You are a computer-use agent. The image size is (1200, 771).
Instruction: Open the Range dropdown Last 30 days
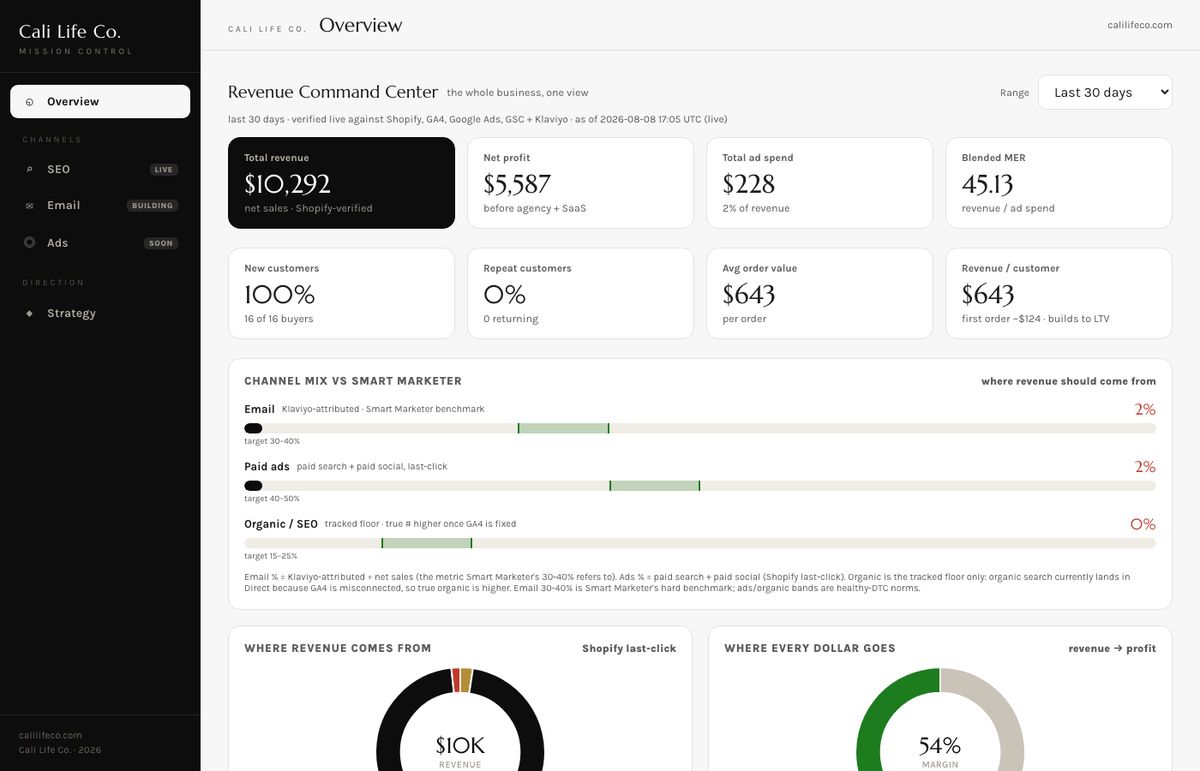tap(1105, 92)
